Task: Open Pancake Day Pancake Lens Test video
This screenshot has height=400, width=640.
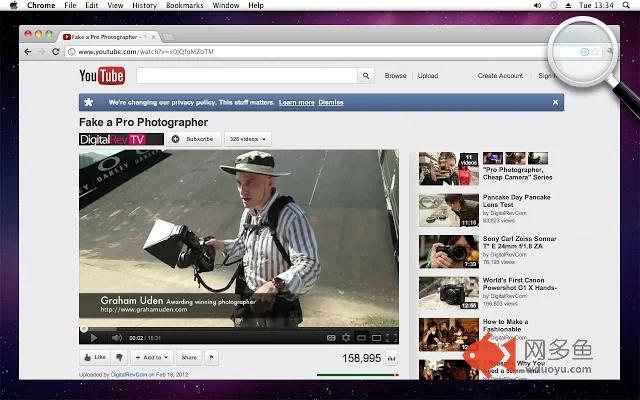Action: pyautogui.click(x=516, y=201)
